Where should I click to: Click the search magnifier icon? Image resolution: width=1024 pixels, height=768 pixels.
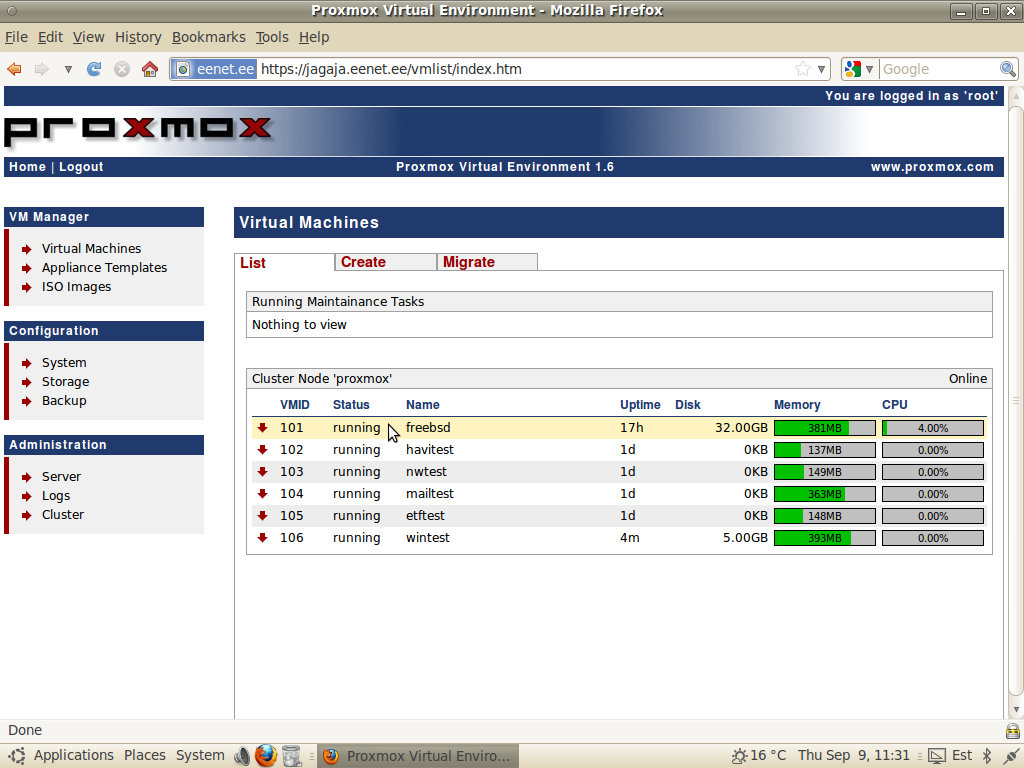(1008, 69)
